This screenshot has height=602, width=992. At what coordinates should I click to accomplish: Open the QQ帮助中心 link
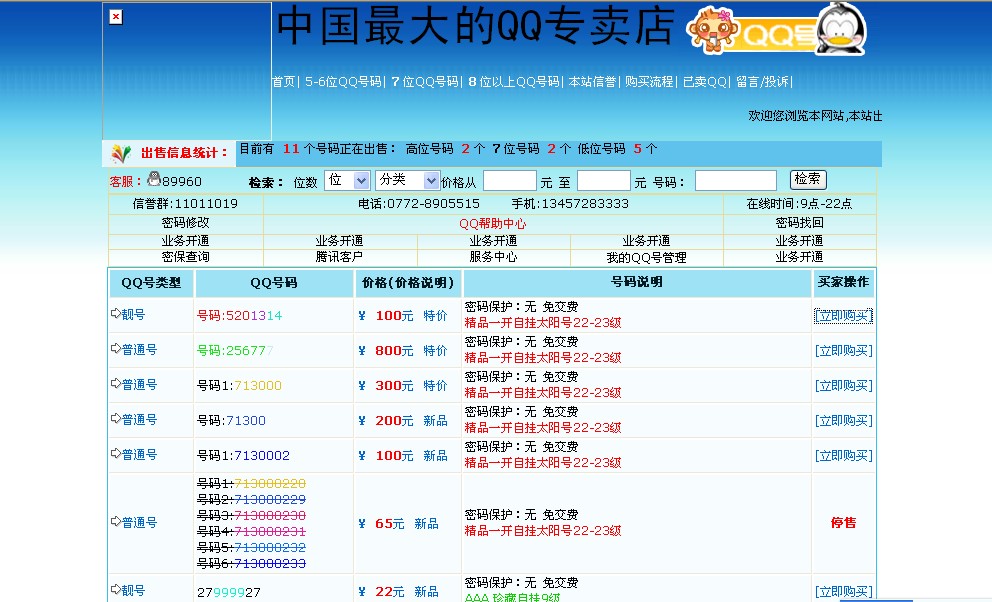[x=493, y=223]
